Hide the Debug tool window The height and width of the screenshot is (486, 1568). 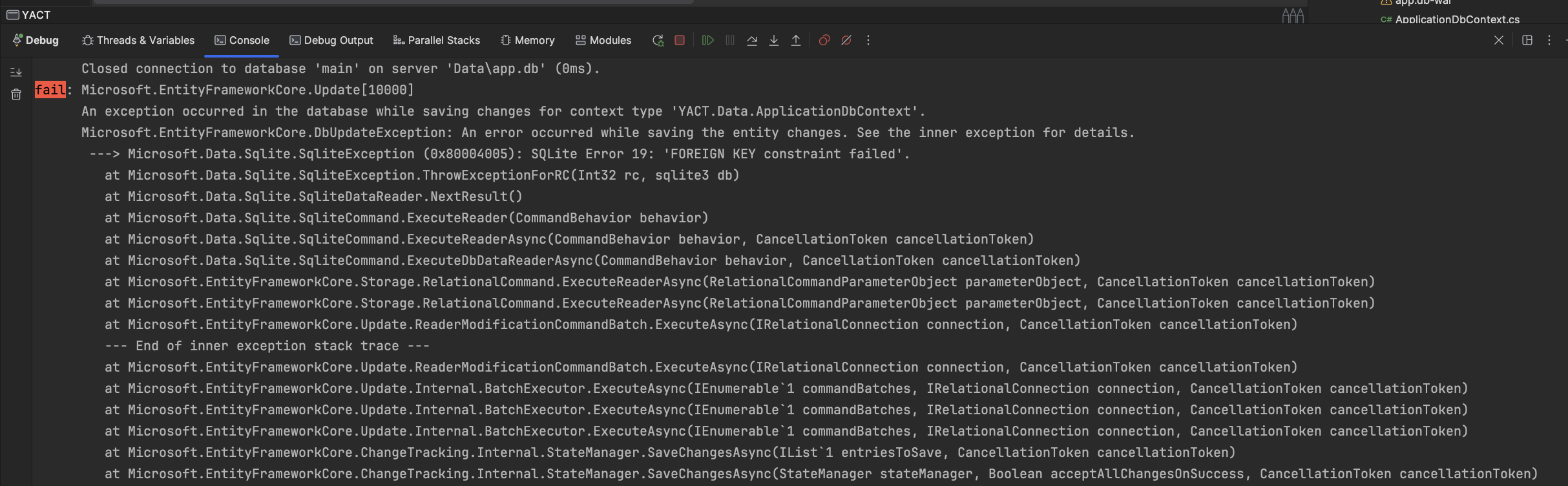point(1499,40)
